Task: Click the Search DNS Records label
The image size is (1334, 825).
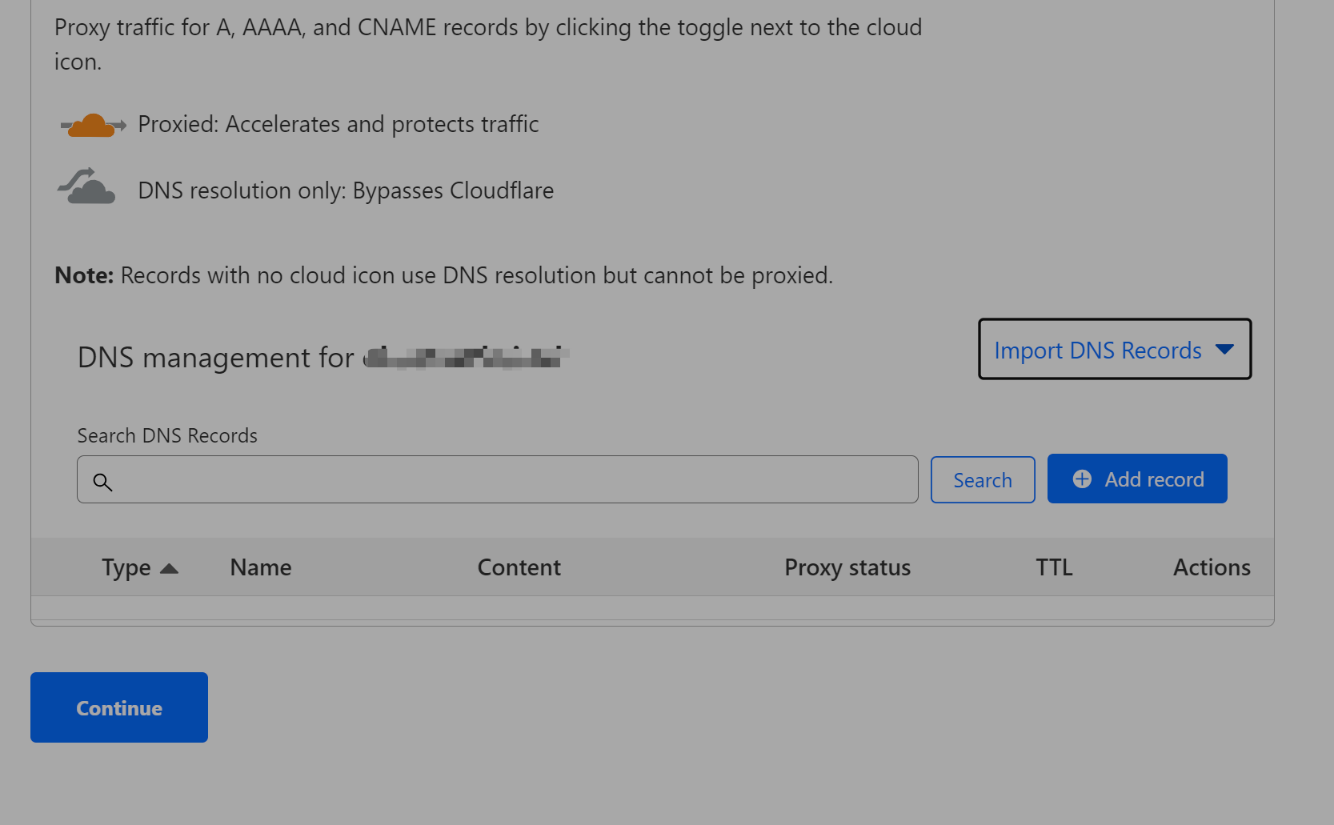Action: (x=167, y=435)
